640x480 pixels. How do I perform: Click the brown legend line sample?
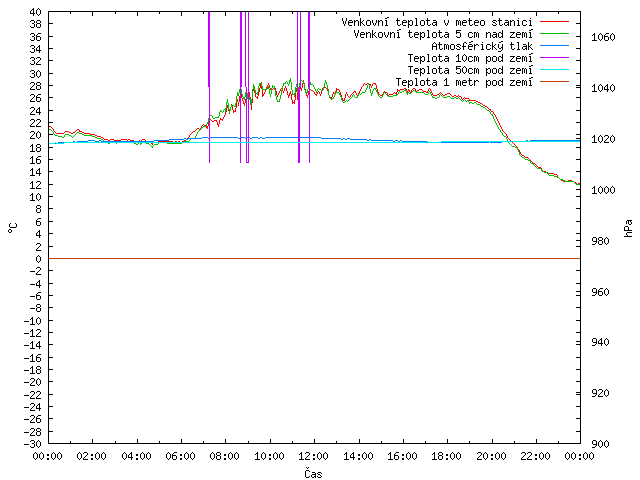click(x=554, y=82)
